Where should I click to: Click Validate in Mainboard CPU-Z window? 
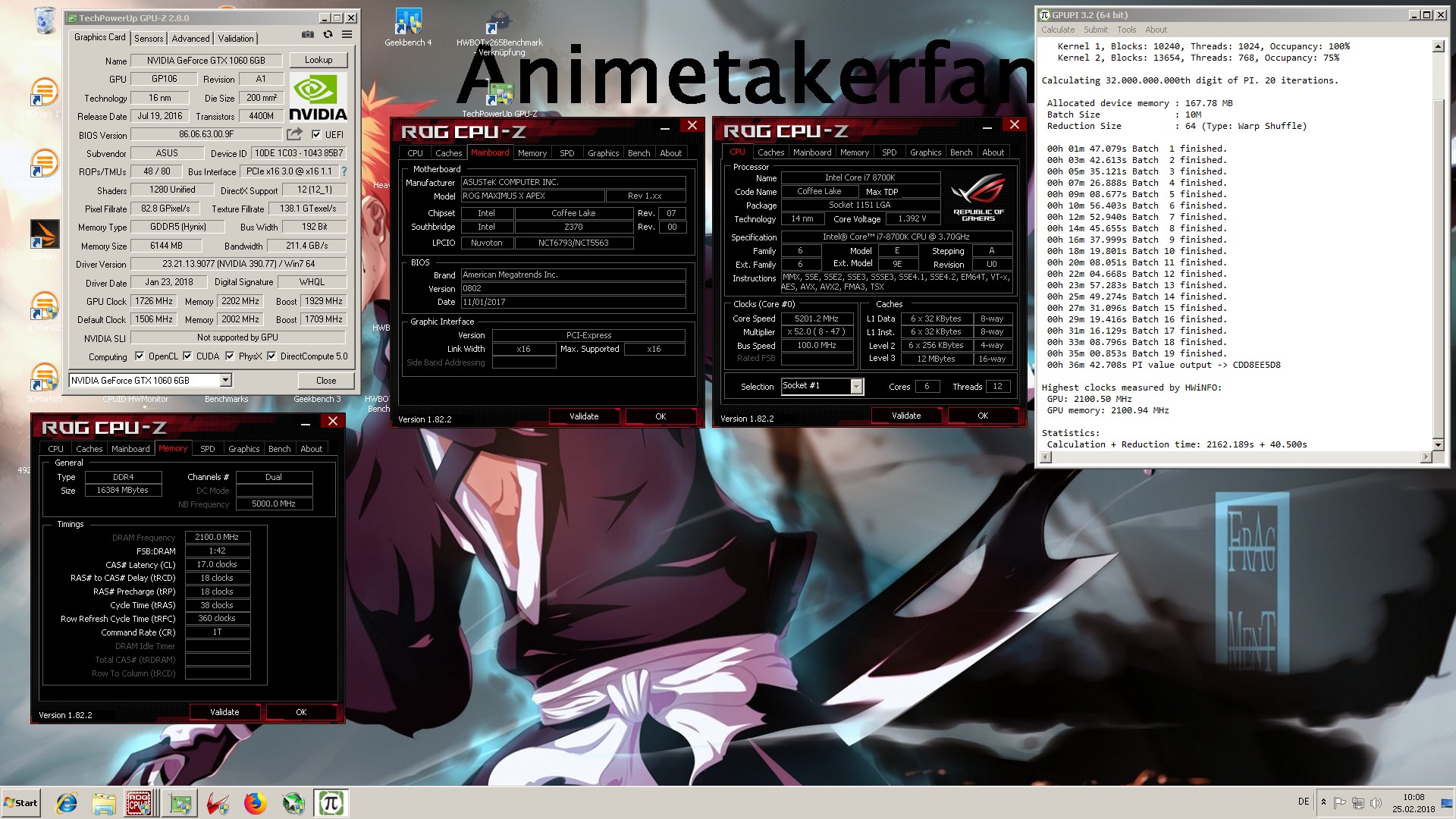pyautogui.click(x=584, y=416)
